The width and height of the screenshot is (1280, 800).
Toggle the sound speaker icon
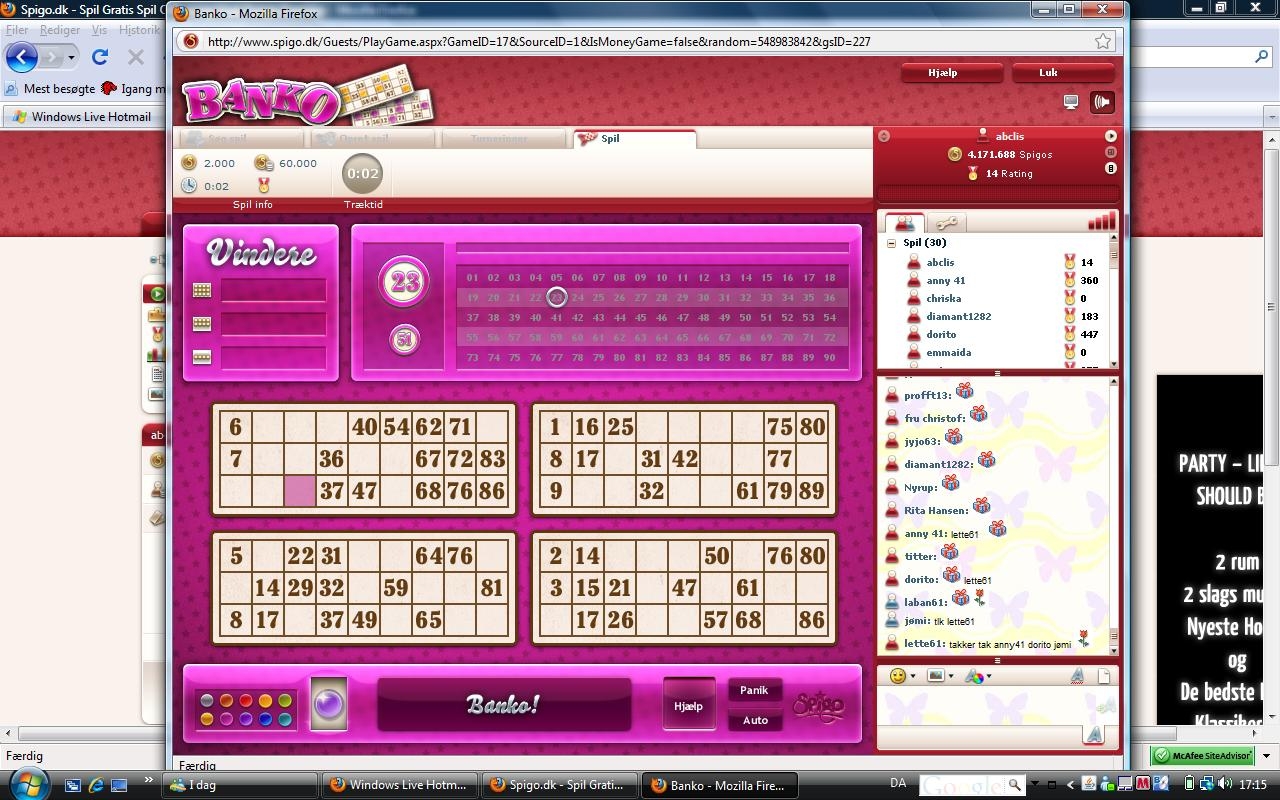1101,102
